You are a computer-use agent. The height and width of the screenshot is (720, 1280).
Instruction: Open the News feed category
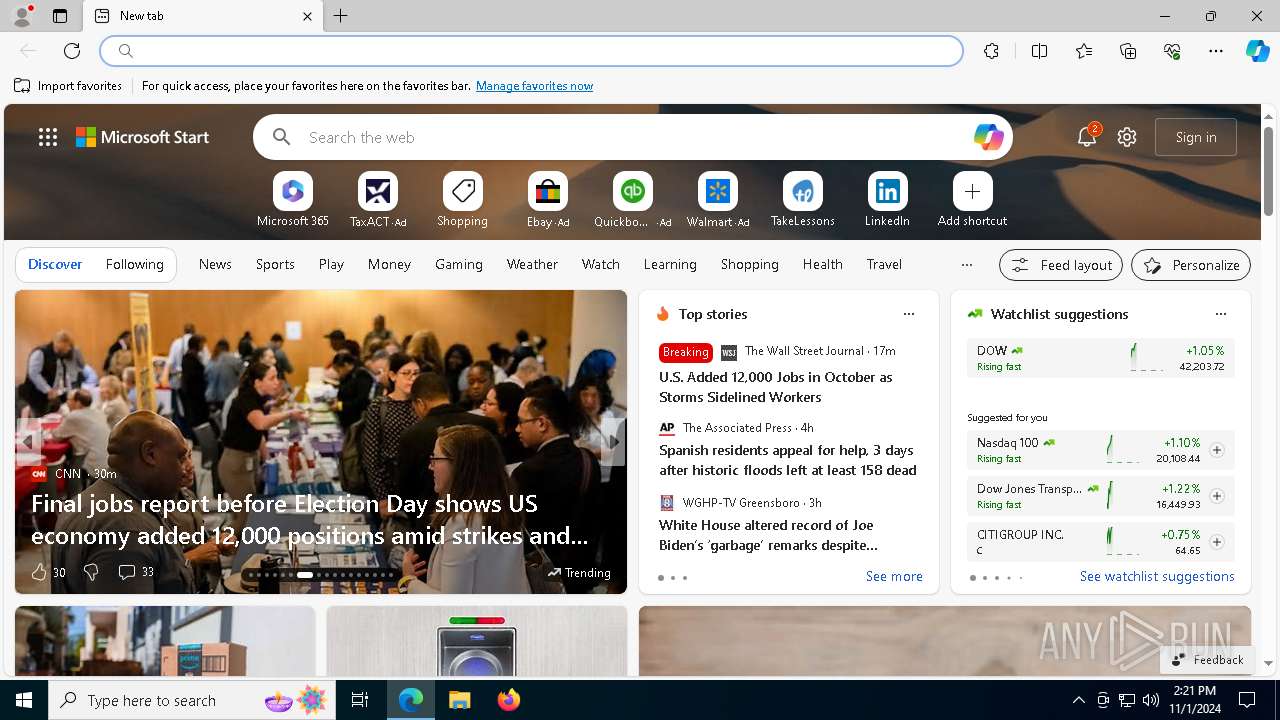coord(215,264)
